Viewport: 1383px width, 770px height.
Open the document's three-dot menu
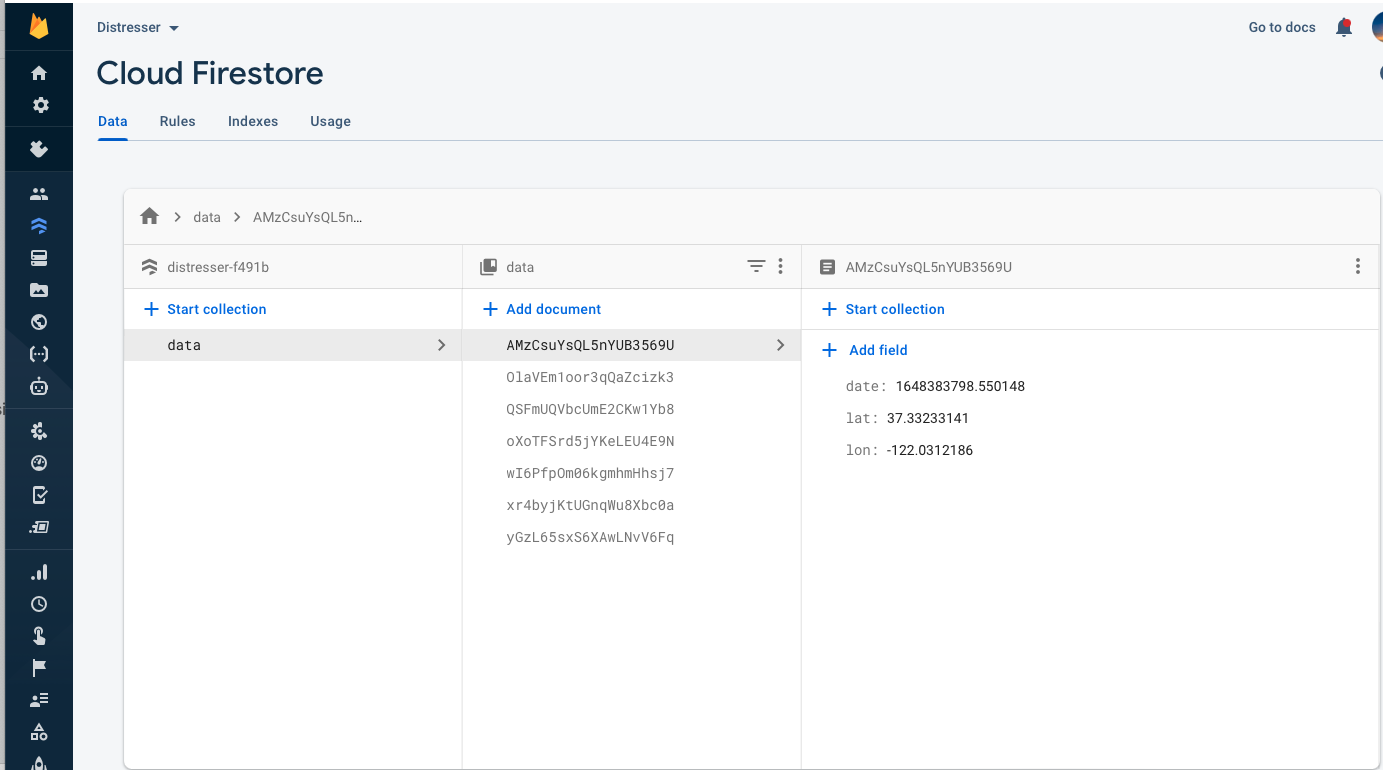1357,266
